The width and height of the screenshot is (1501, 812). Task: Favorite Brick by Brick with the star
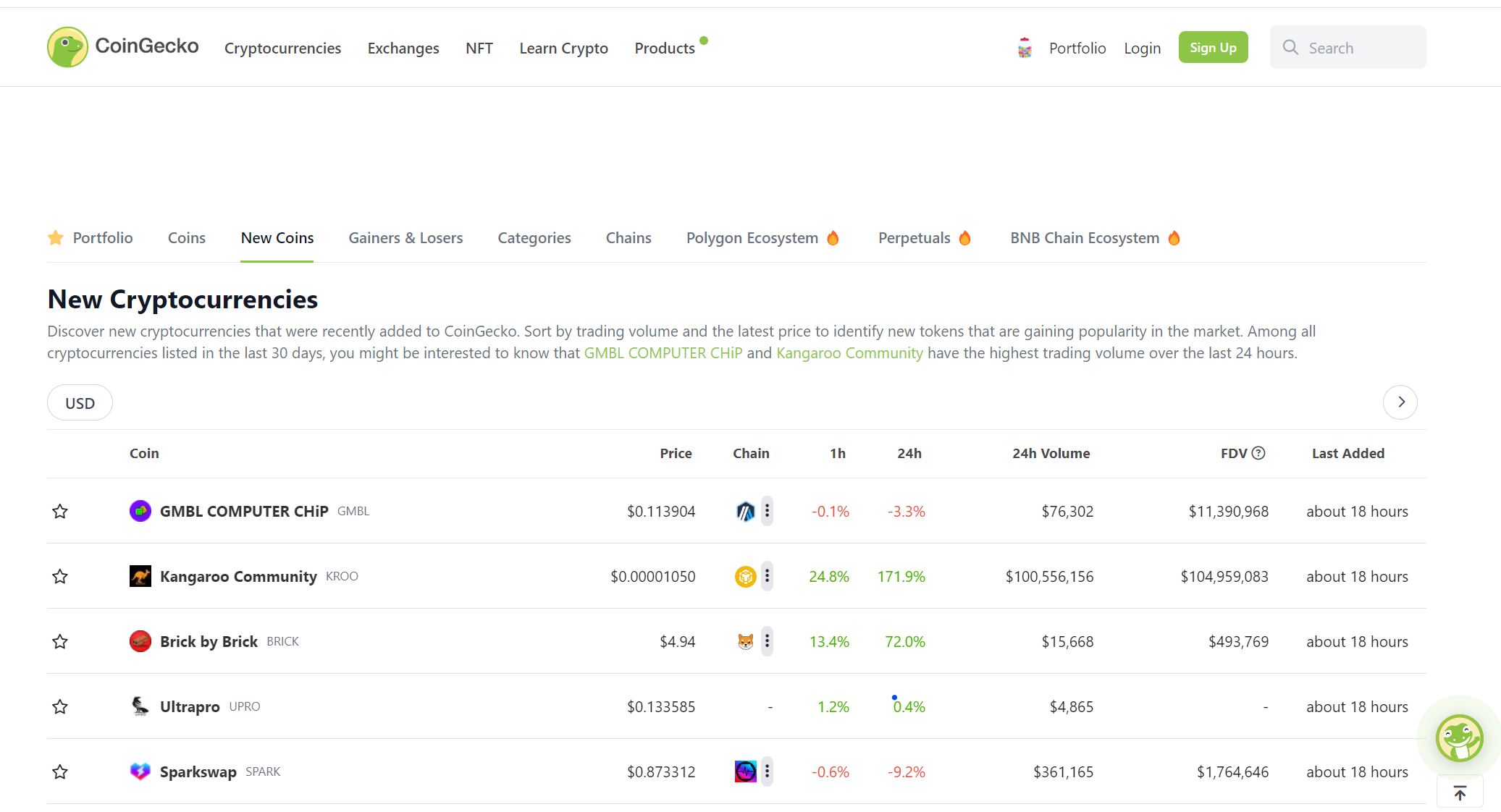[60, 641]
